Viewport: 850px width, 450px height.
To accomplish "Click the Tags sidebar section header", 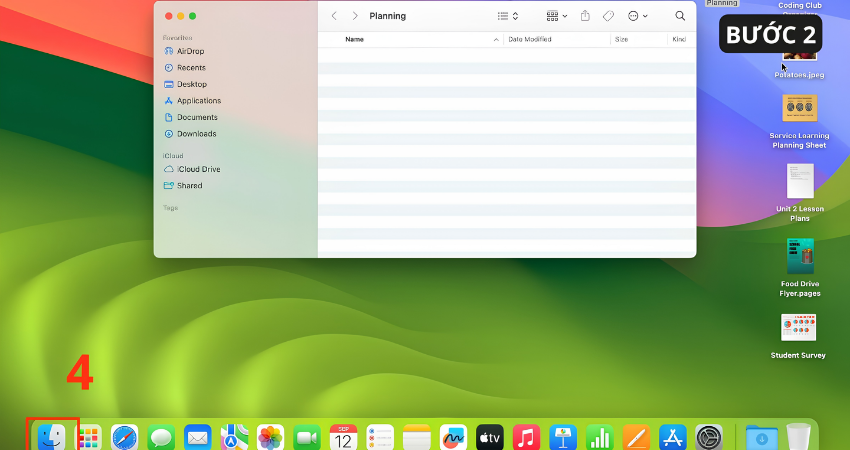I will pyautogui.click(x=170, y=208).
